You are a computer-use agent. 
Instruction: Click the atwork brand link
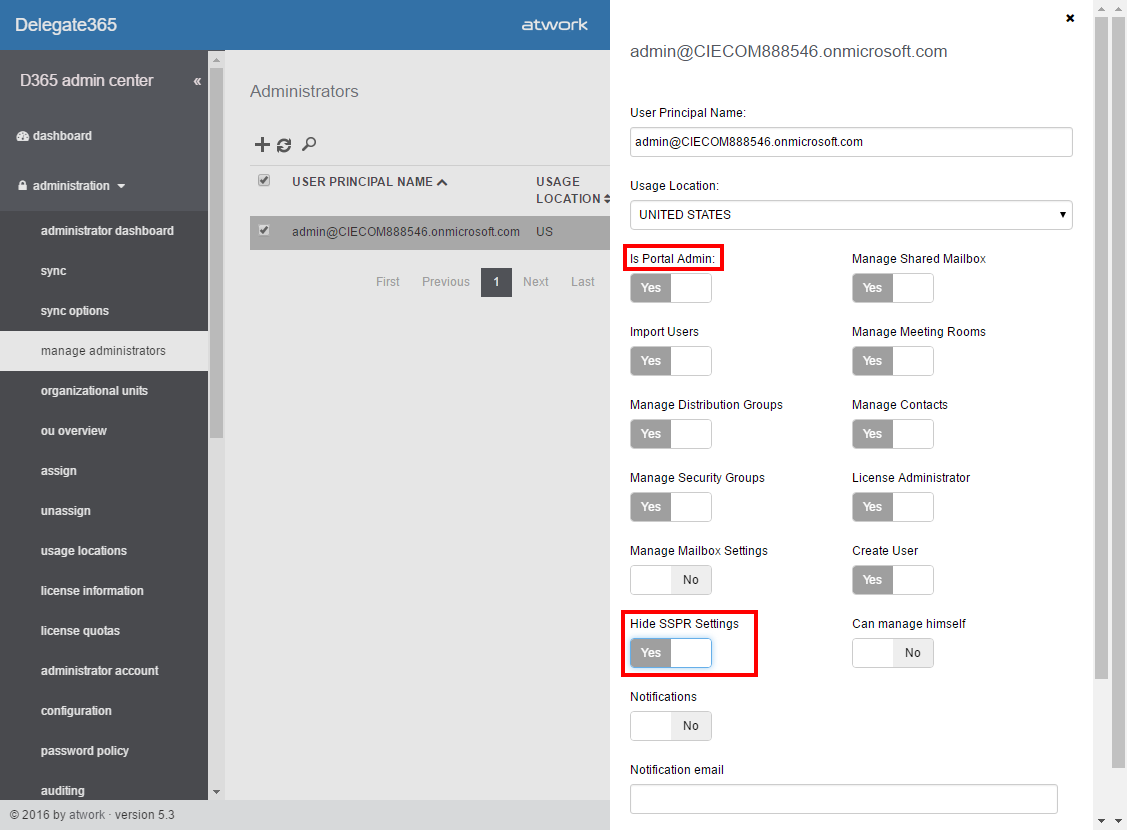pyautogui.click(x=554, y=25)
